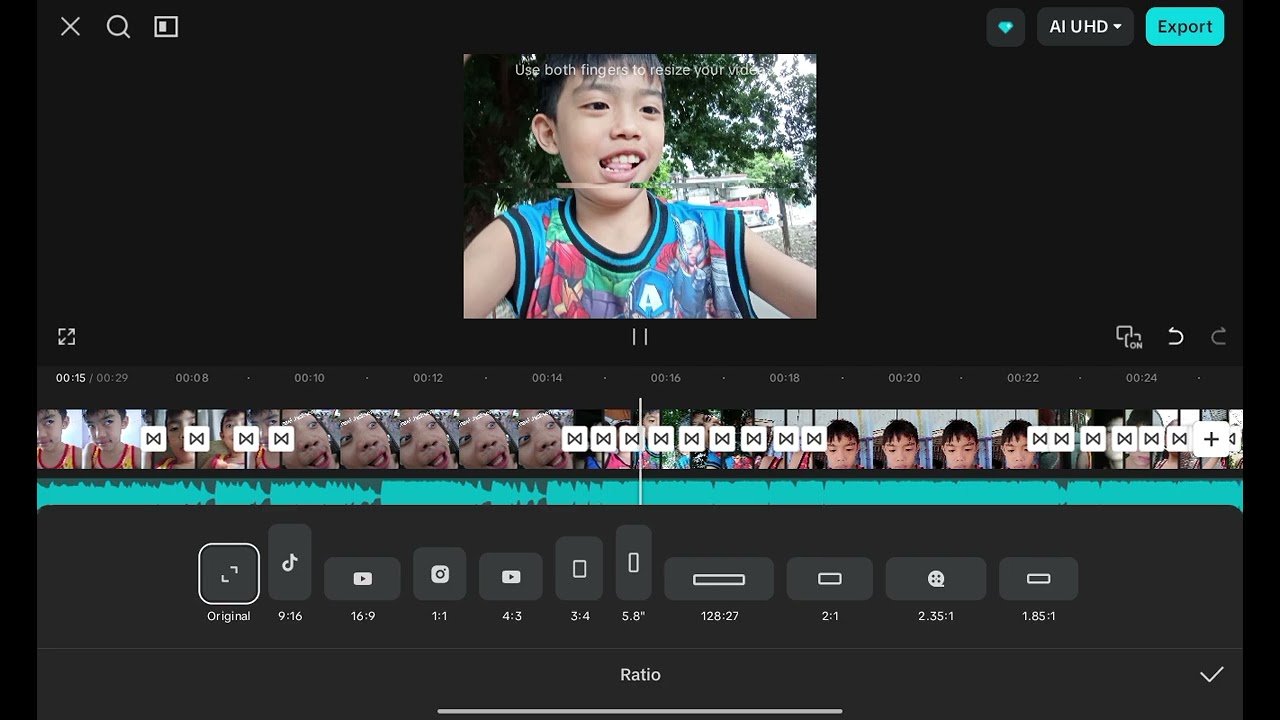This screenshot has height=720, width=1280.
Task: Click the 00:18 ruler mark
Action: (785, 378)
